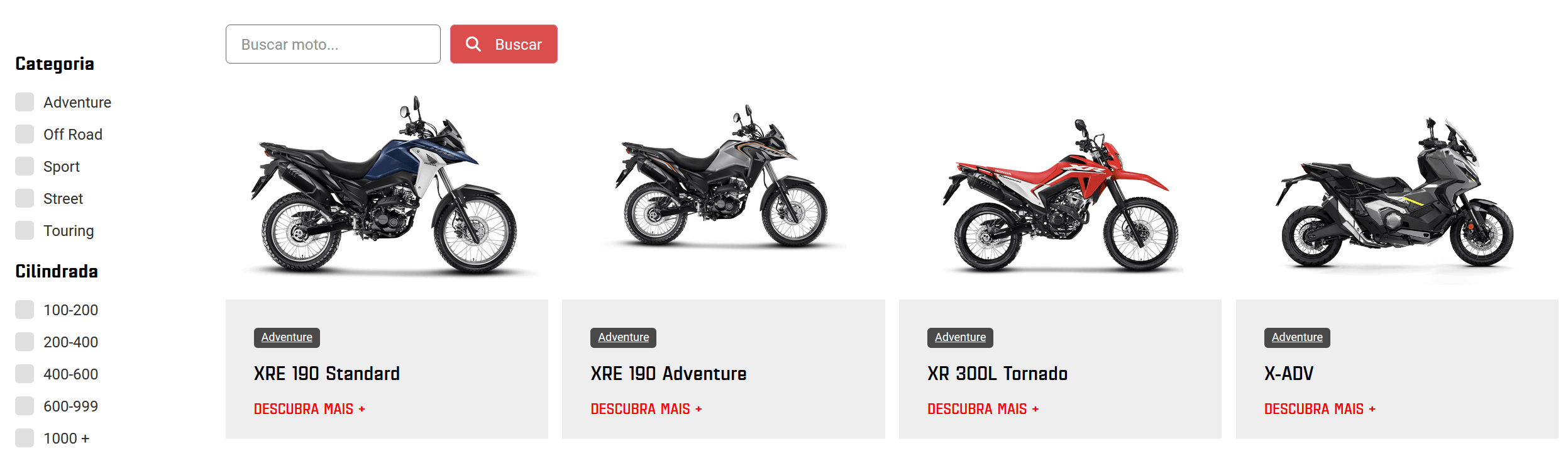Focus the Buscar moto search field

333,44
